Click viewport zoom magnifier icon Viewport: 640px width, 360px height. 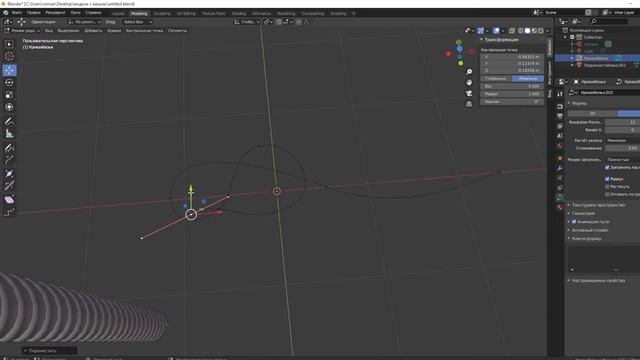pyautogui.click(x=469, y=72)
